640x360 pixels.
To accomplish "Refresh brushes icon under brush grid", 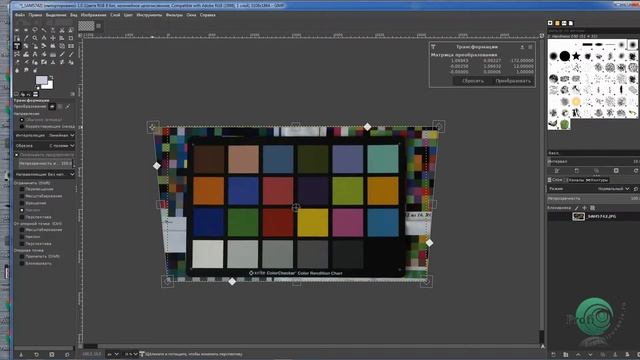I will (636, 171).
